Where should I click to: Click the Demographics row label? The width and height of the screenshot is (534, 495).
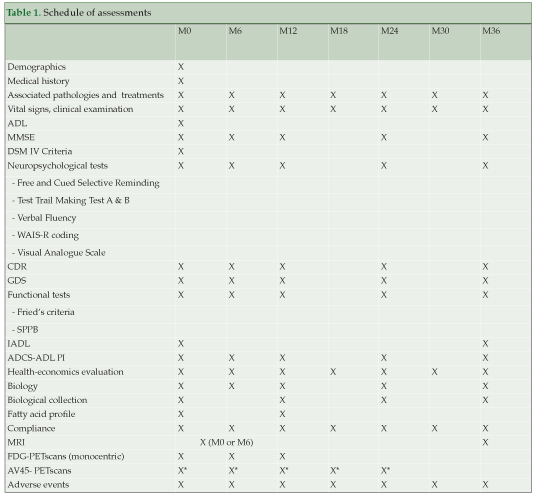click(x=36, y=67)
